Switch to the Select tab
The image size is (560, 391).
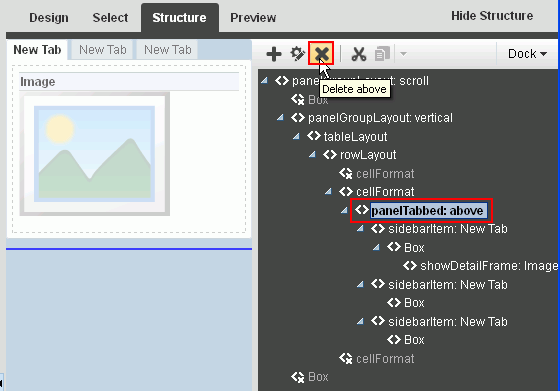pyautogui.click(x=110, y=17)
